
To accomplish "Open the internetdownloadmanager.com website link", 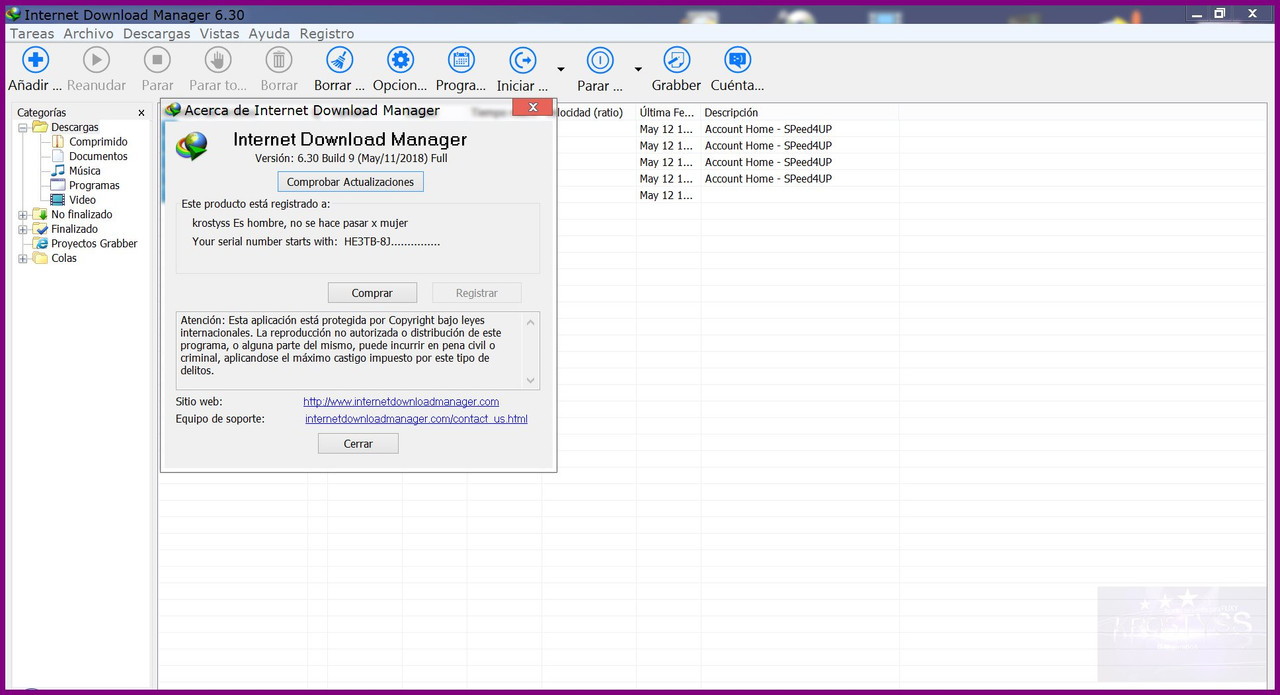I will 401,402.
